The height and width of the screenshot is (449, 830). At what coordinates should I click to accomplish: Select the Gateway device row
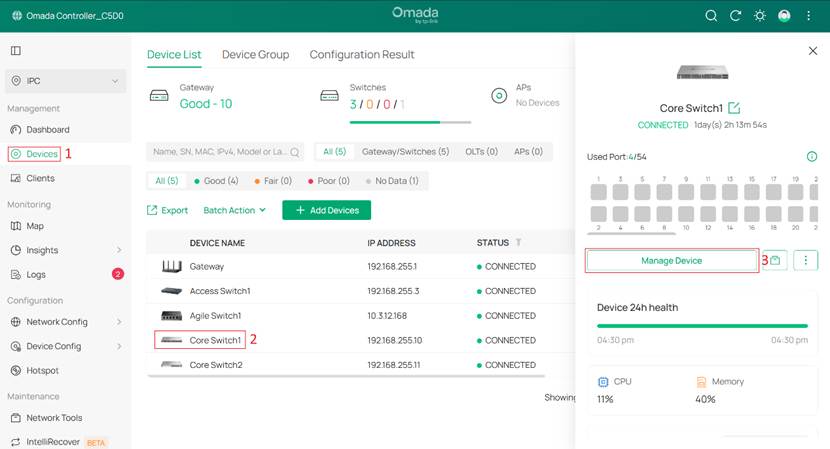coord(360,266)
